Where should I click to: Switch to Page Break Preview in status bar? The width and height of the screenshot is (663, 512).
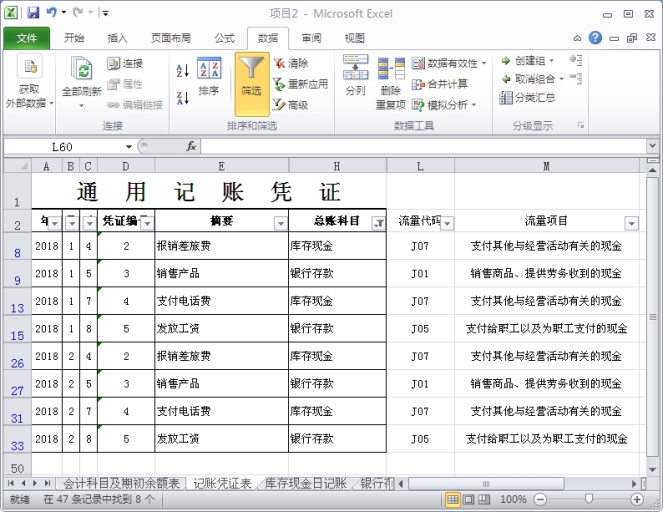[x=485, y=499]
